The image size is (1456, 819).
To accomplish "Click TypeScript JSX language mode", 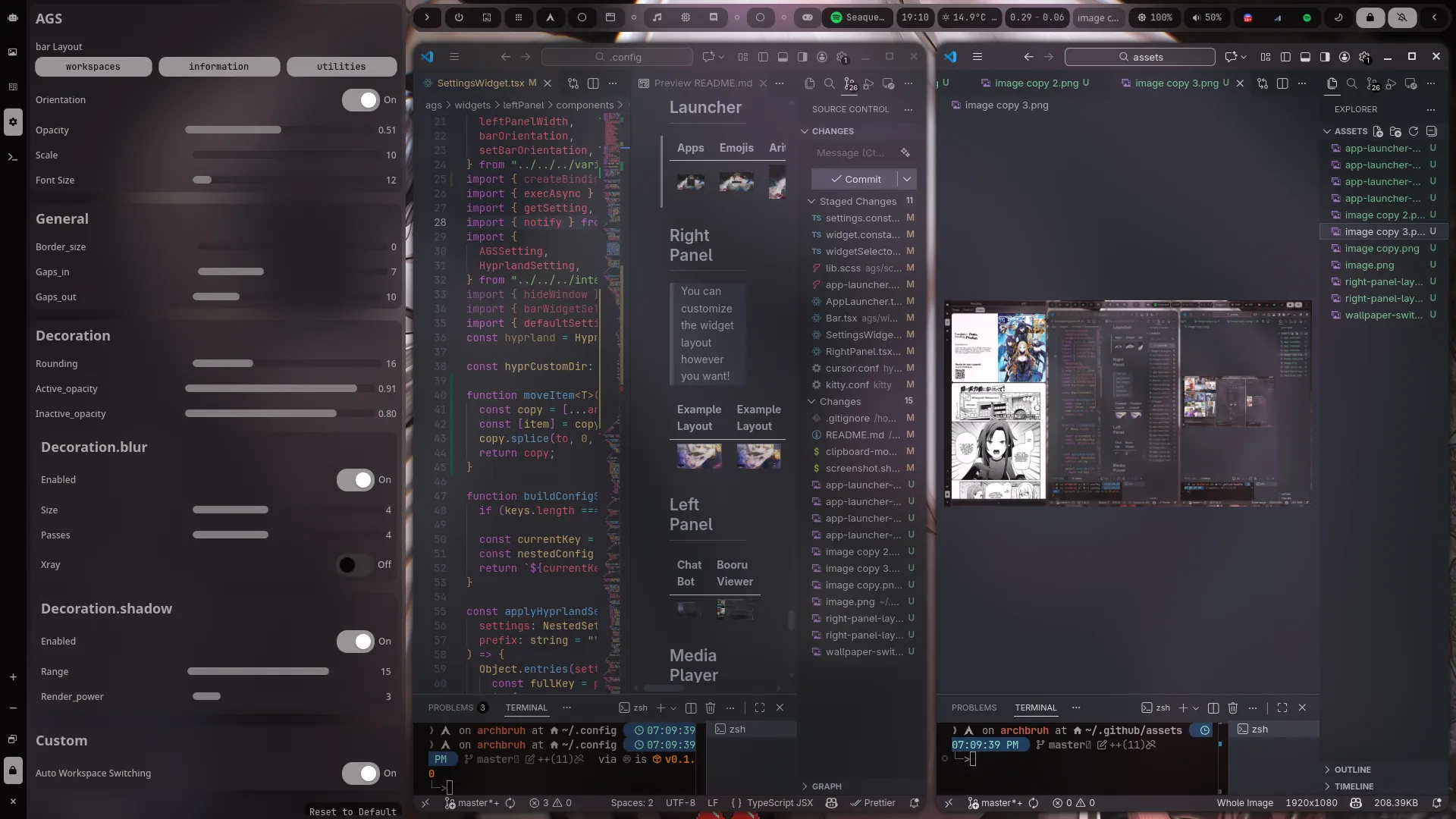I will tap(780, 802).
